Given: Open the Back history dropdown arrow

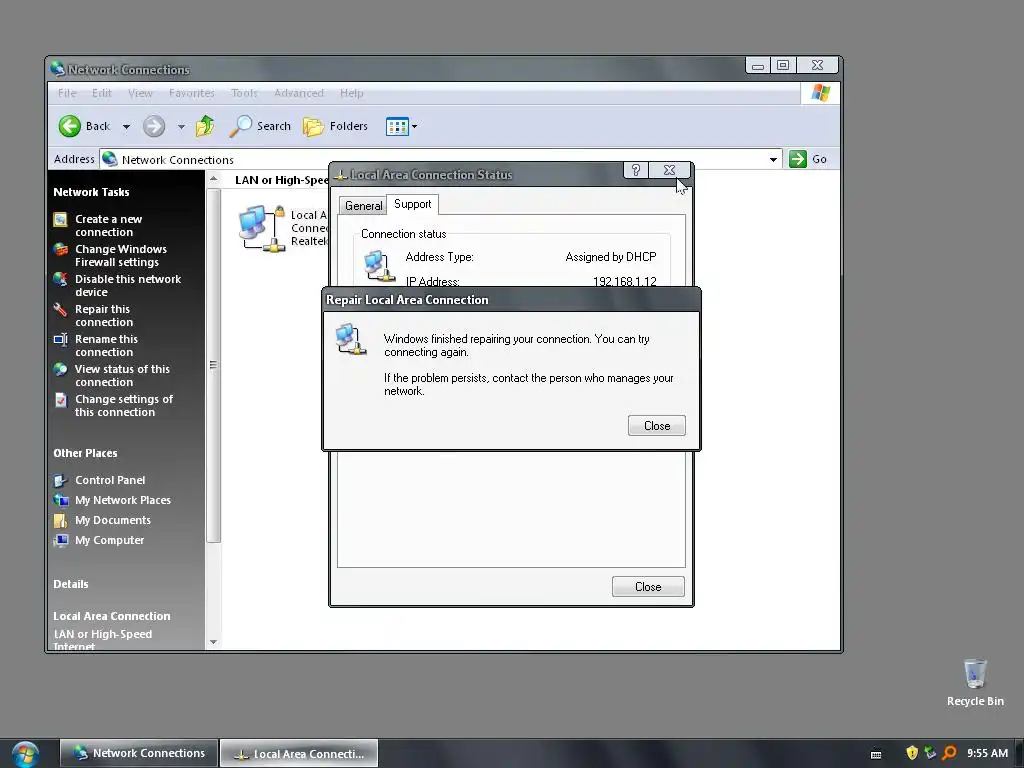Looking at the screenshot, I should tap(126, 127).
